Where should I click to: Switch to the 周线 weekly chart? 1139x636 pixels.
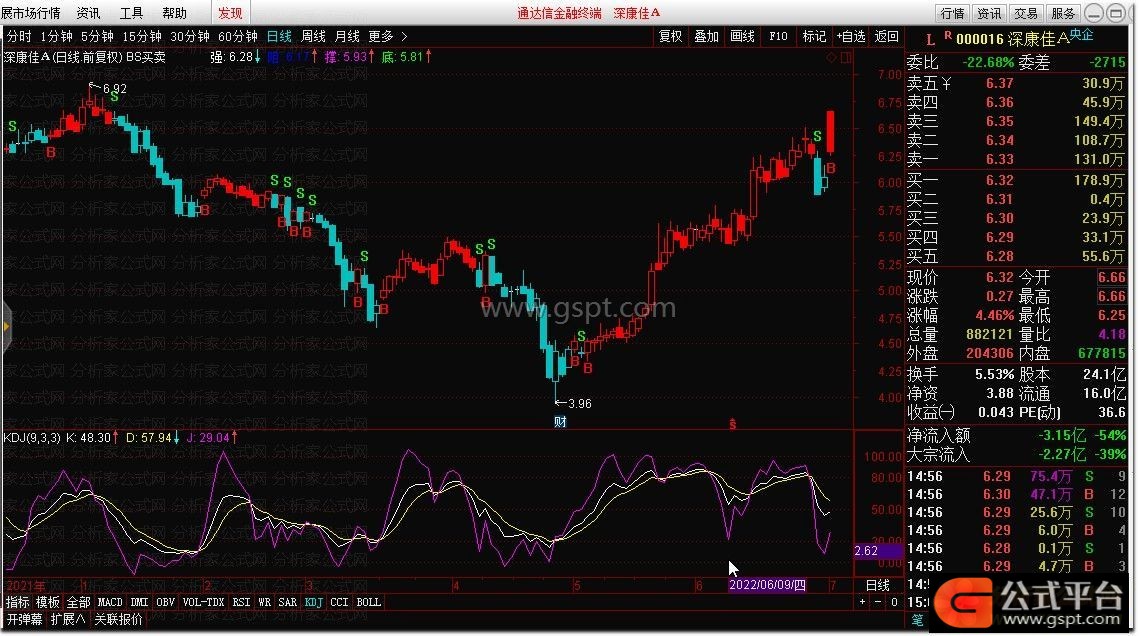click(x=313, y=36)
